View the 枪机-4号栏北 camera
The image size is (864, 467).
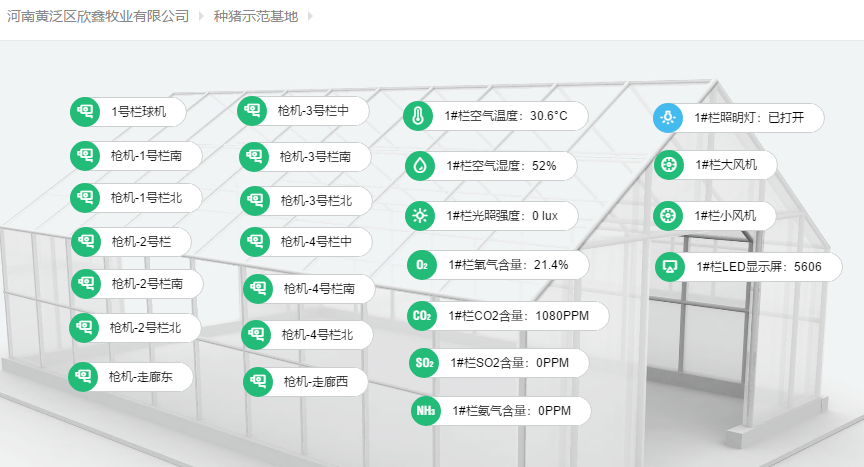pyautogui.click(x=316, y=335)
